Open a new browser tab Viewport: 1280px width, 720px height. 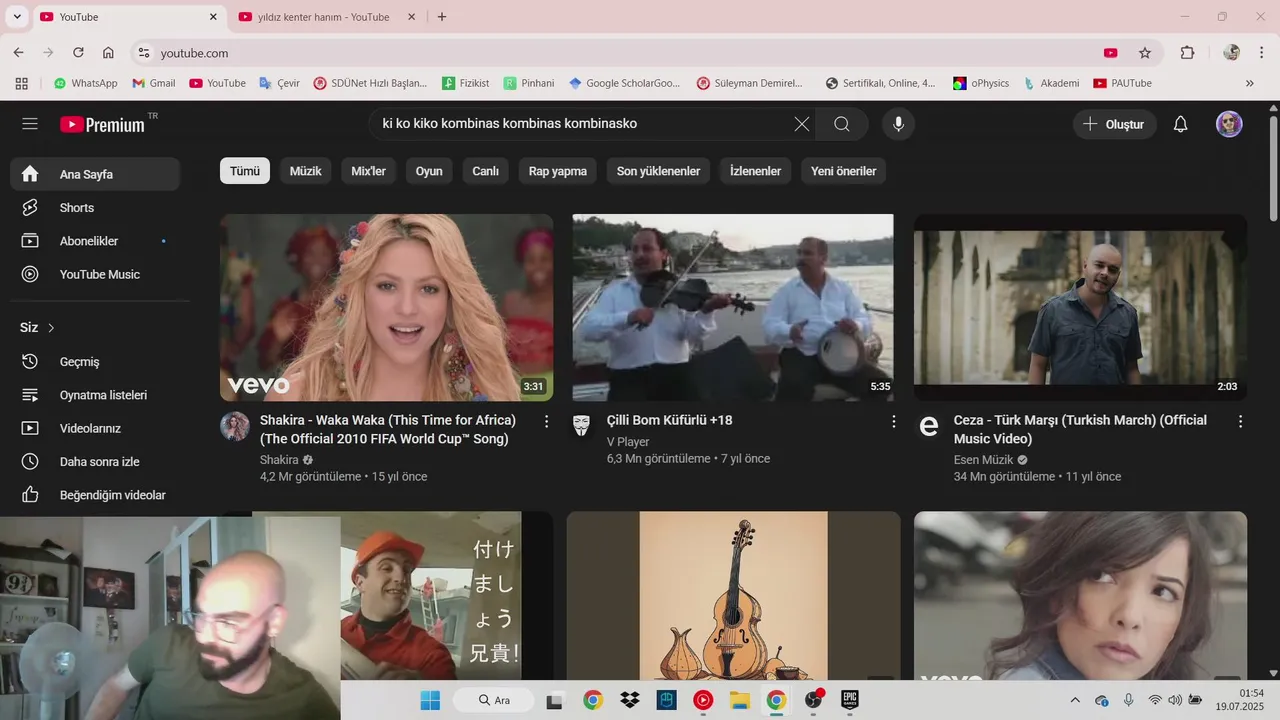[x=442, y=17]
